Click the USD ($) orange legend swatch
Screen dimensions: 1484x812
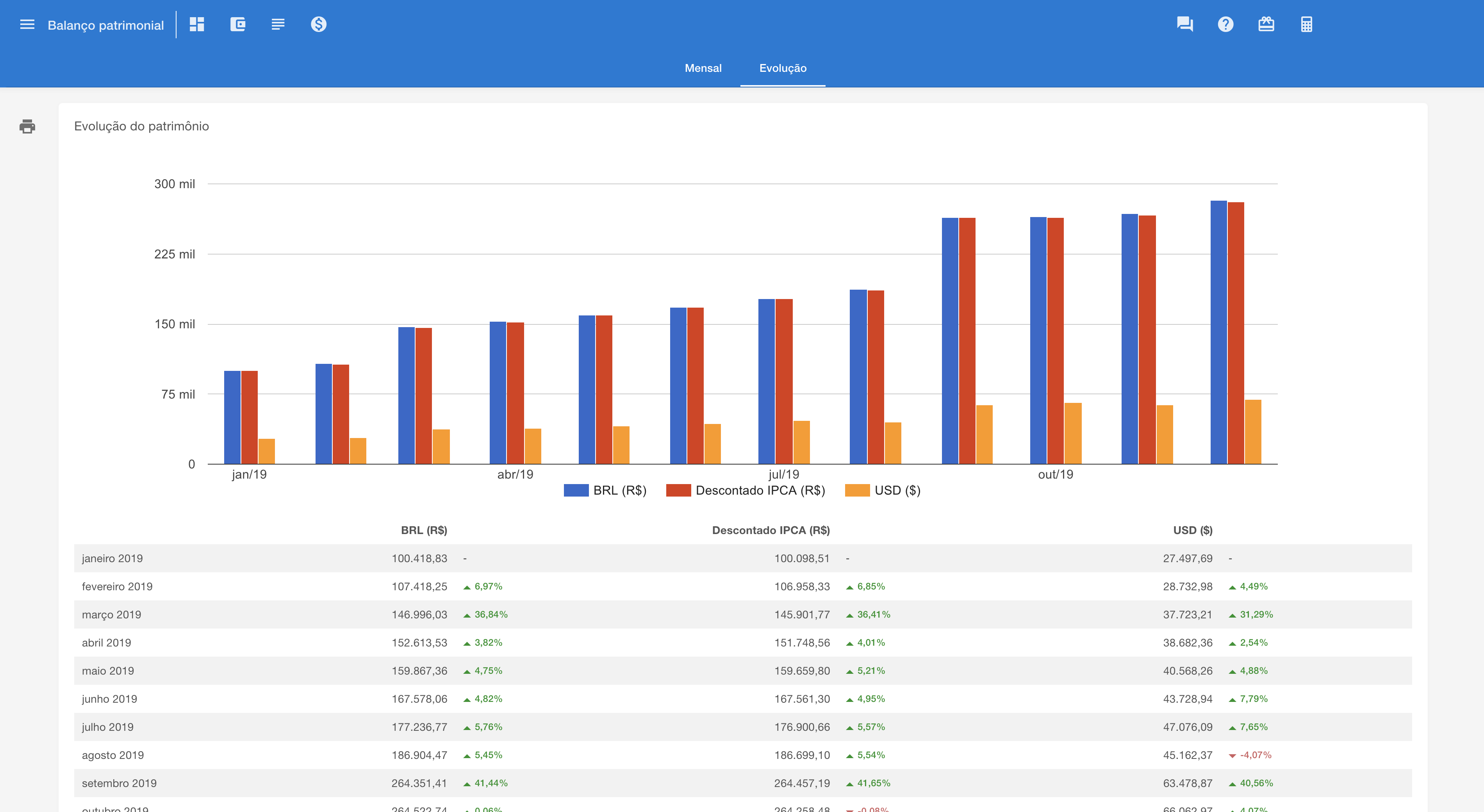857,490
